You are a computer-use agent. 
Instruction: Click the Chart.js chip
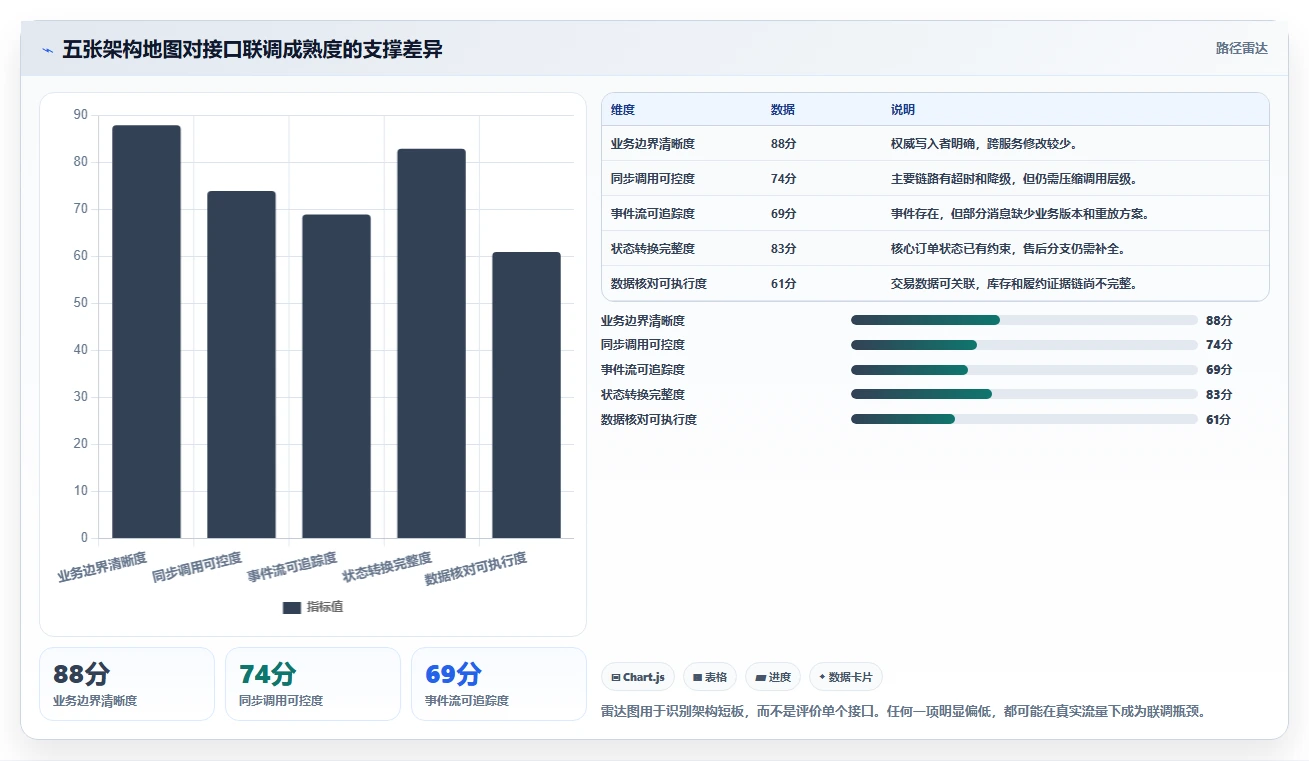[639, 677]
